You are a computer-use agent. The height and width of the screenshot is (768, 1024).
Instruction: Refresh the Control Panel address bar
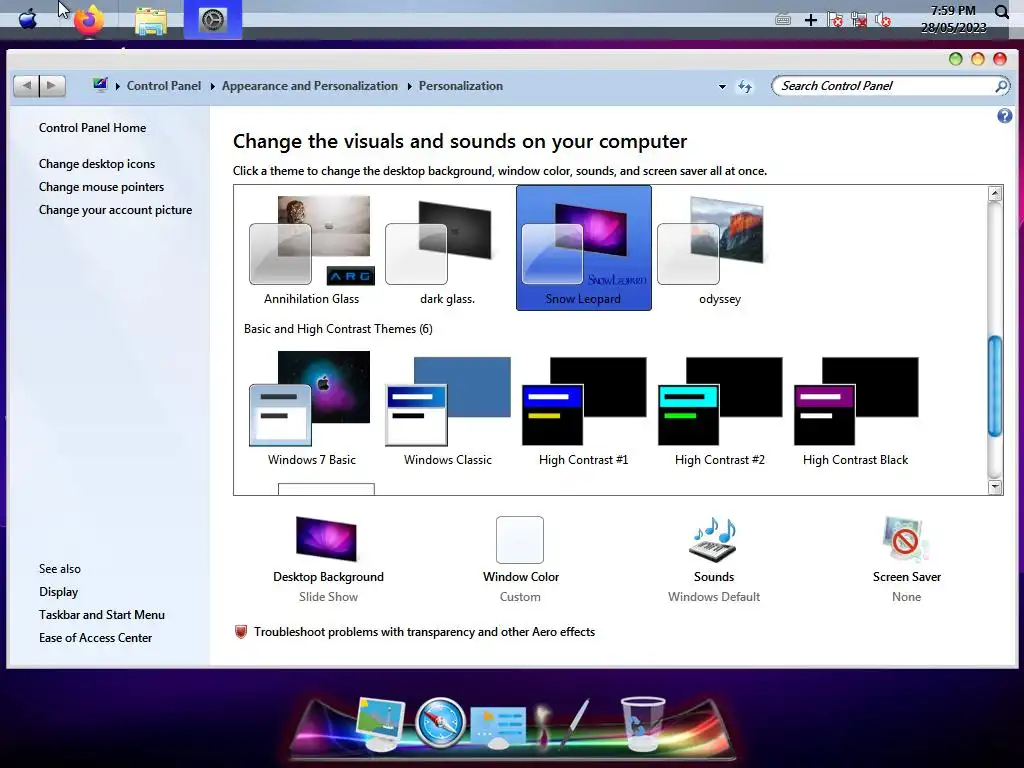tap(745, 86)
